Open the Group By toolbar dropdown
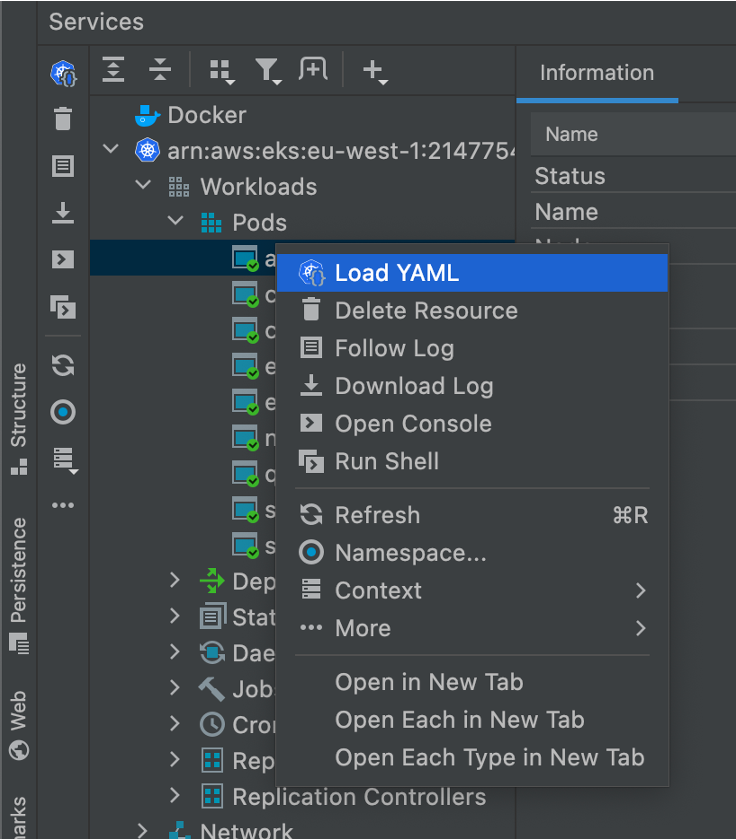 click(x=222, y=72)
